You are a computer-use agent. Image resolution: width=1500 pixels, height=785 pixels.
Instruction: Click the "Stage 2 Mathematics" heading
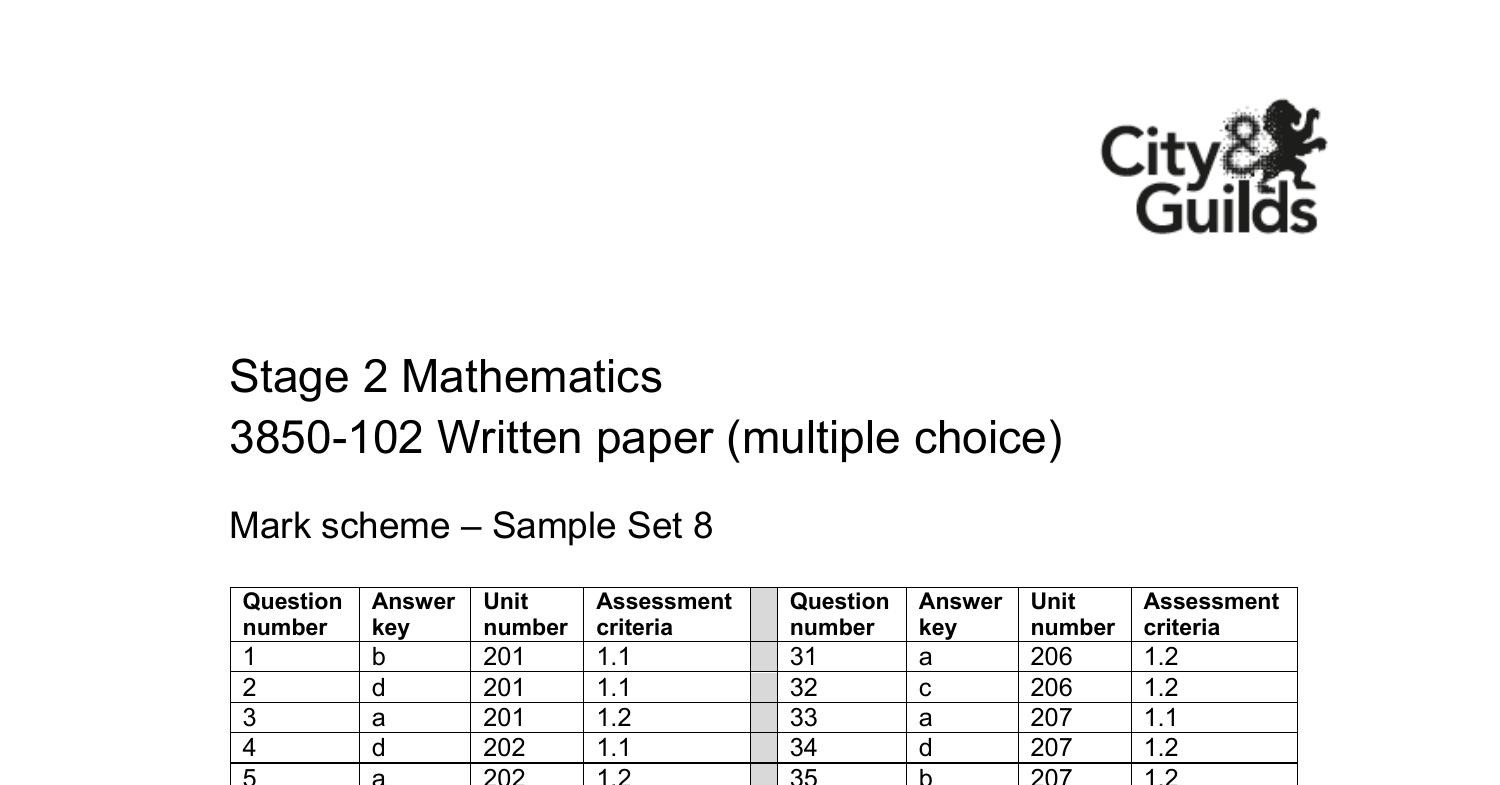click(446, 377)
